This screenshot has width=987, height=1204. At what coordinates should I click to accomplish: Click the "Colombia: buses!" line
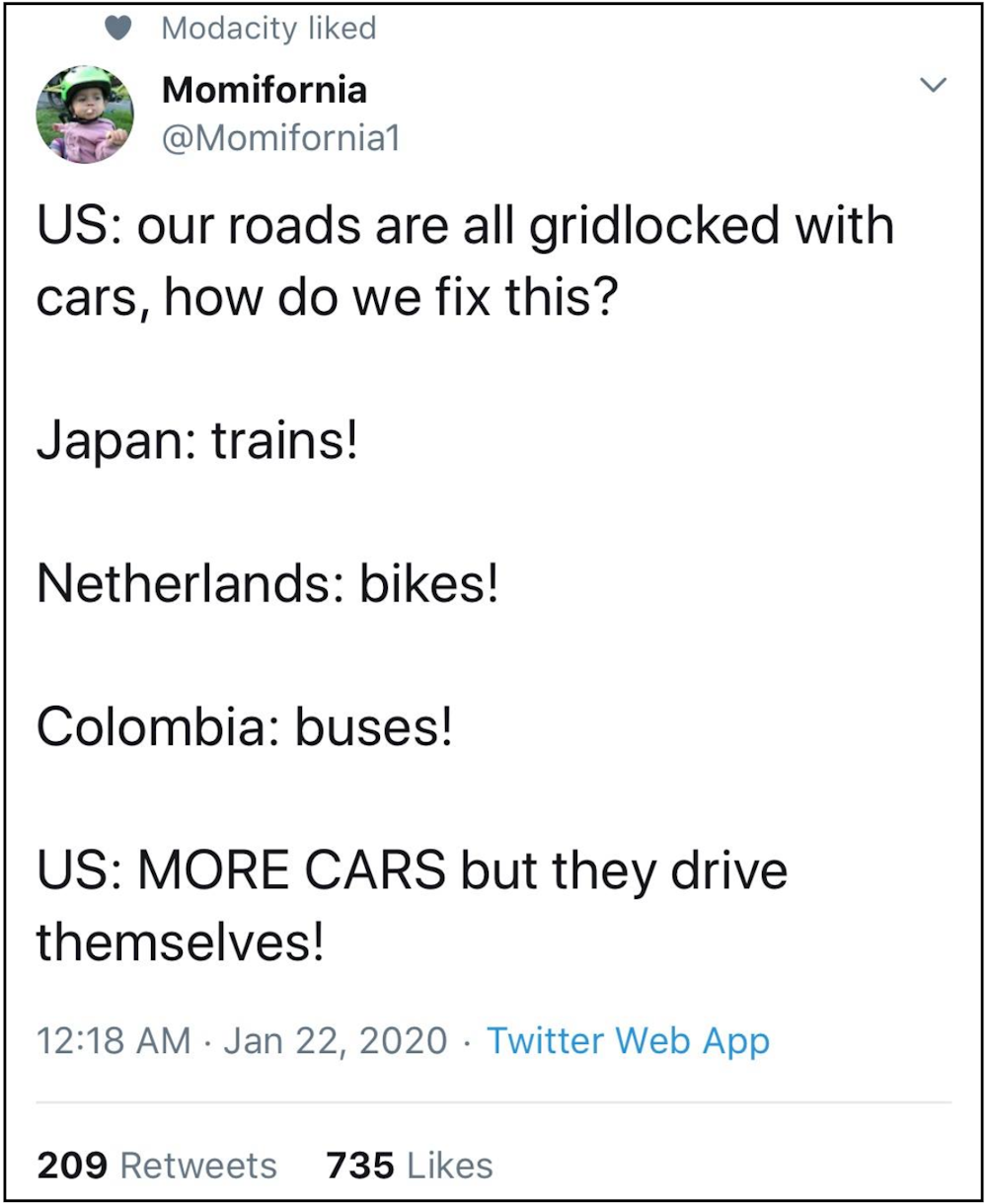(x=245, y=729)
